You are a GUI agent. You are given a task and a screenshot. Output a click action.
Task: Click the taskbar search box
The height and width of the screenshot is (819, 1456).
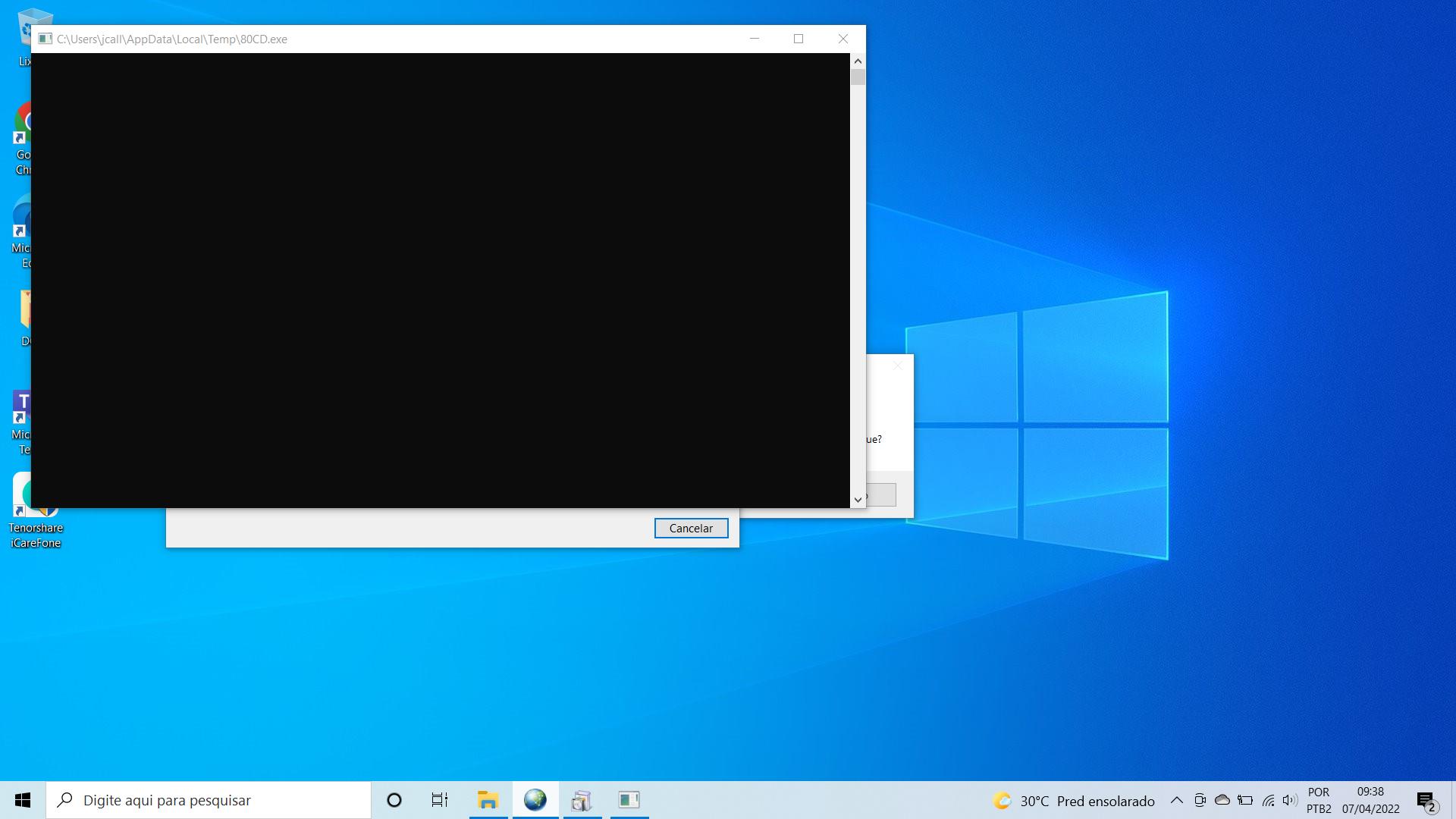(x=209, y=800)
